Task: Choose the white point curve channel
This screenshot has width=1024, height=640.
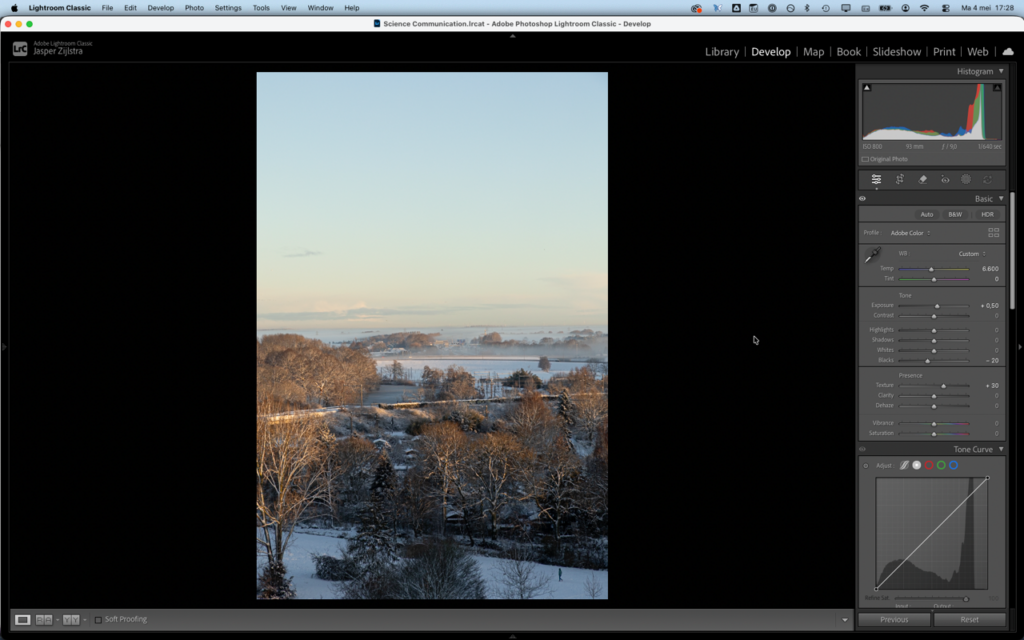Action: tap(916, 466)
